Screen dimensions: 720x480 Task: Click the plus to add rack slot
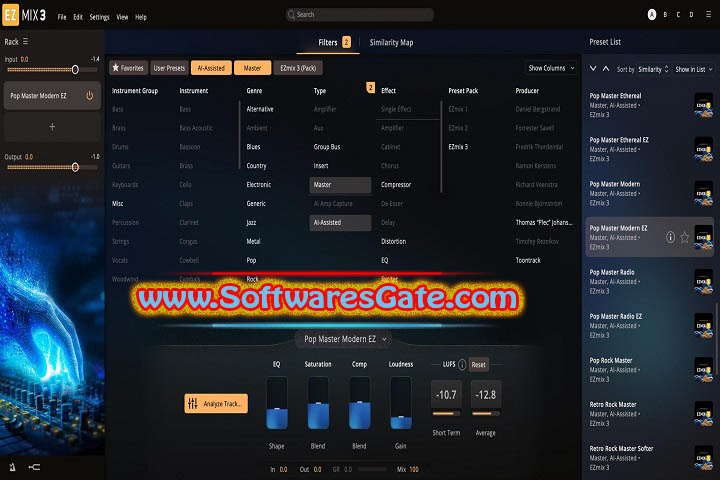tap(52, 127)
